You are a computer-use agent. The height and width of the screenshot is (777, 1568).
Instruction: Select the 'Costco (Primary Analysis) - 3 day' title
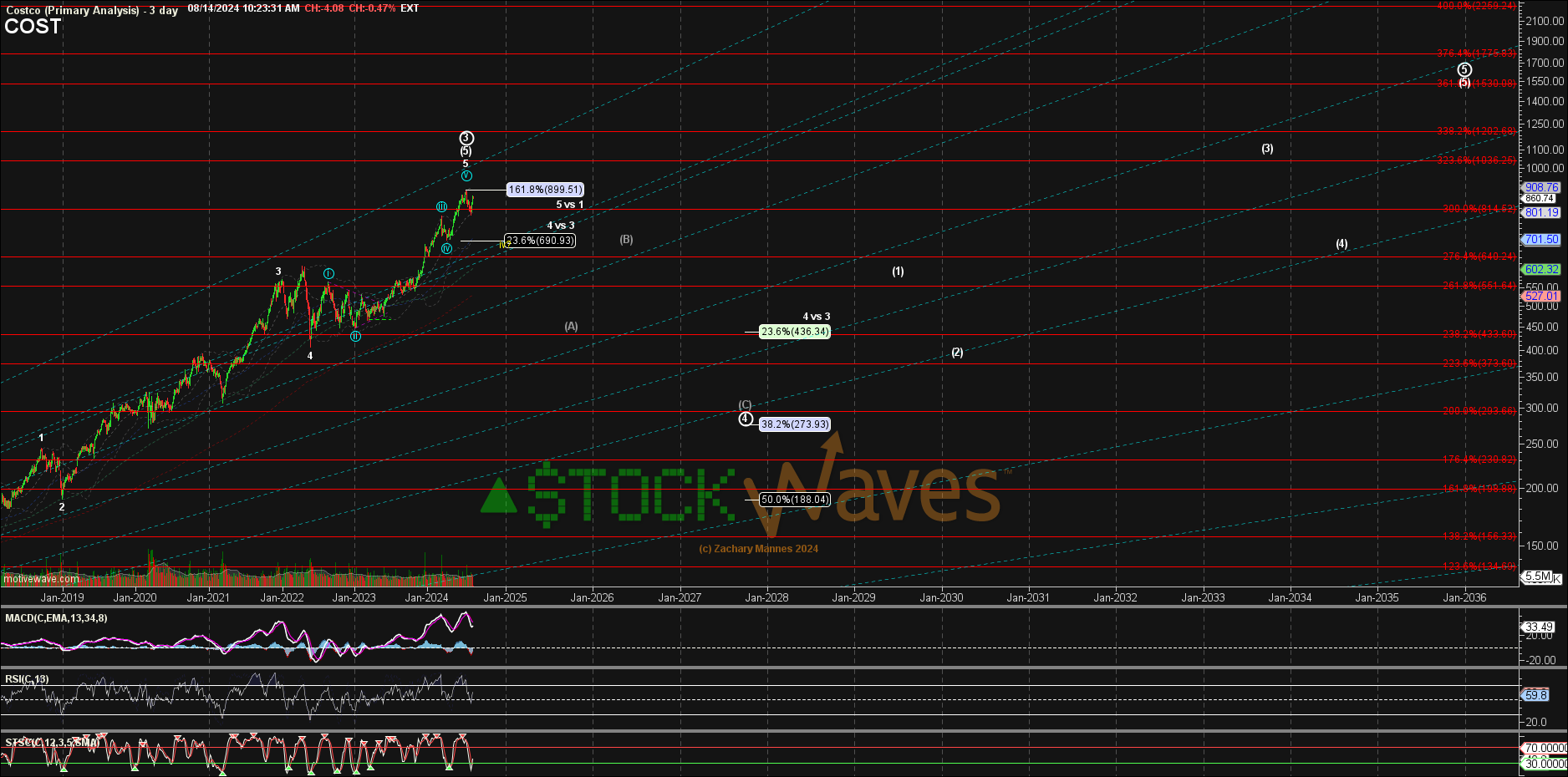click(x=92, y=11)
